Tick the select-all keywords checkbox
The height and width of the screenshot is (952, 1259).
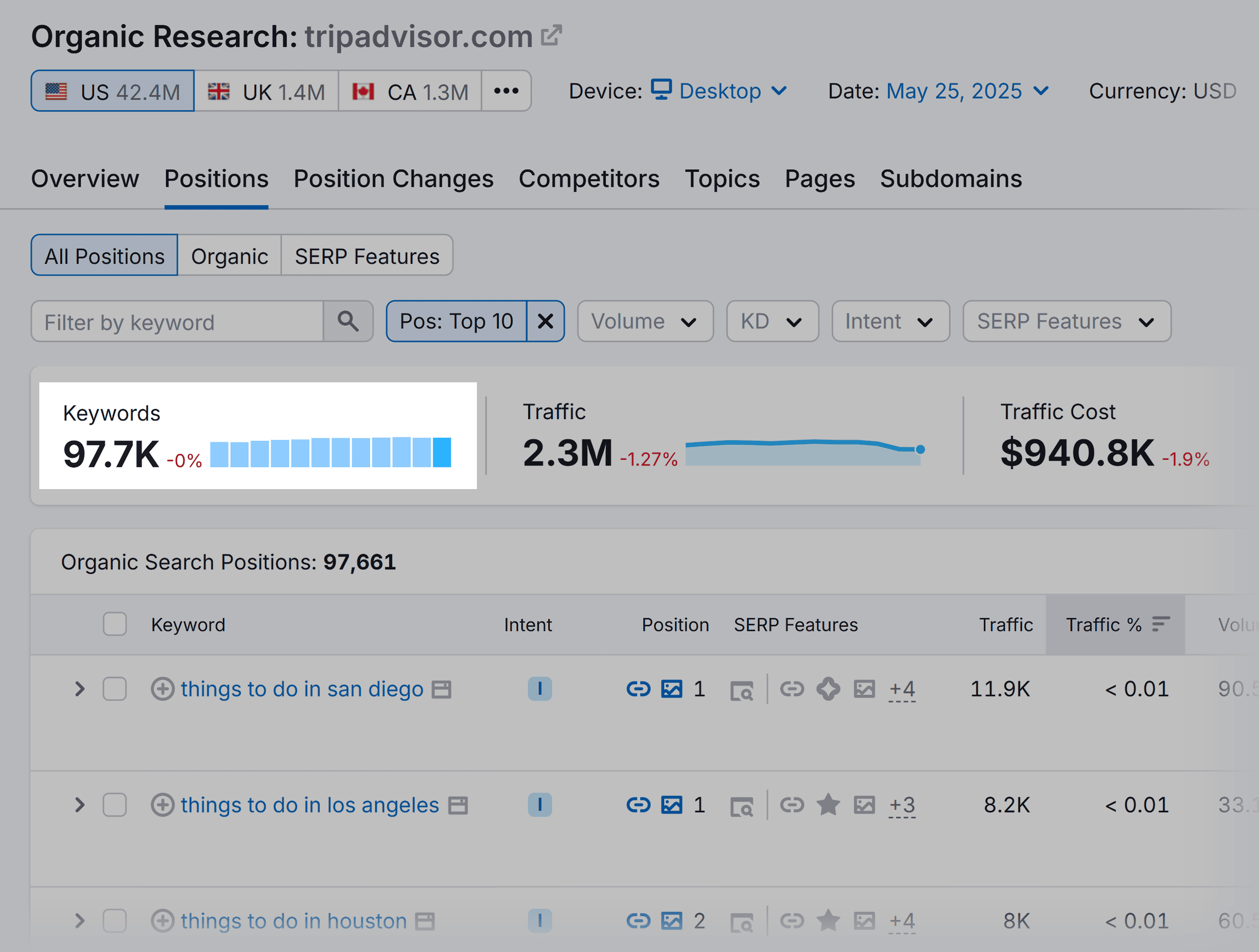115,624
